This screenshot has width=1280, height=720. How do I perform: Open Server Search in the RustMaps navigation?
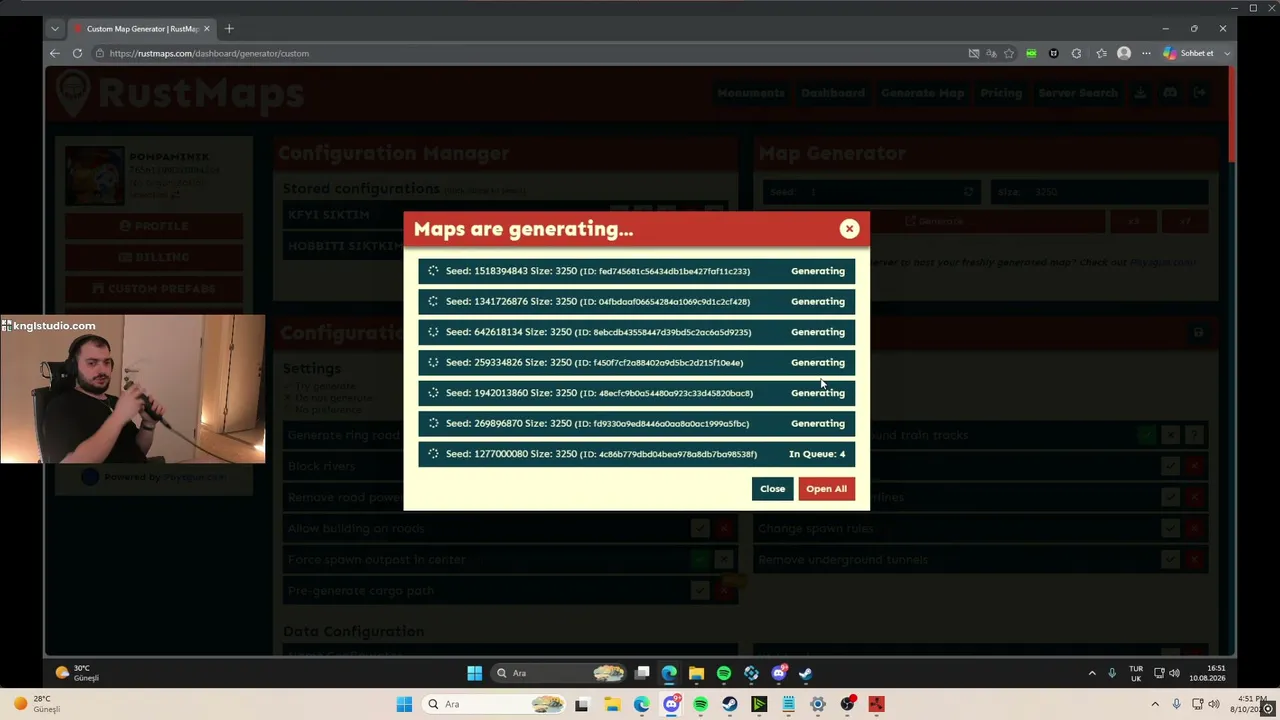tap(1078, 93)
